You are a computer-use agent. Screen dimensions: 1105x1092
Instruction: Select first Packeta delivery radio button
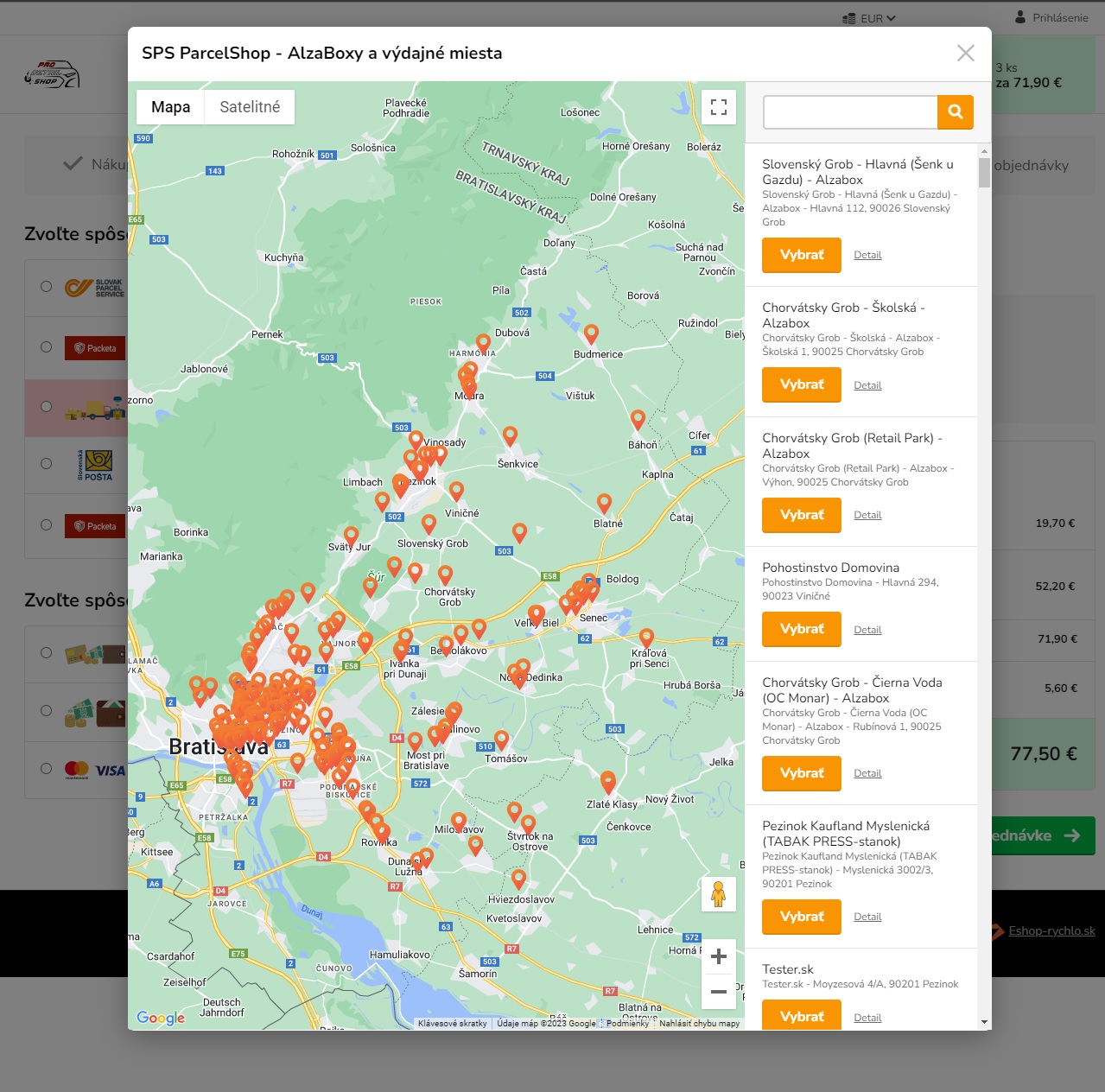[x=46, y=346]
